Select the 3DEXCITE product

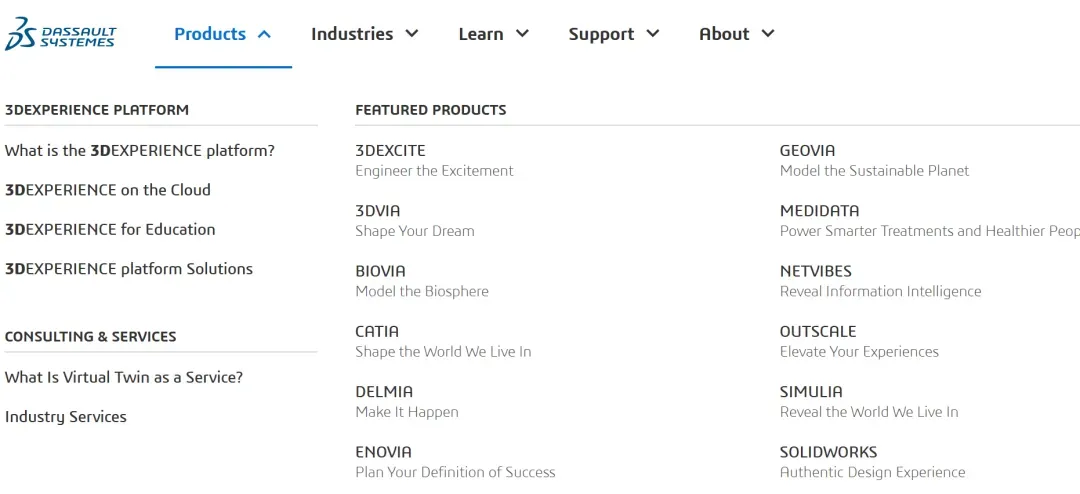[x=391, y=151]
